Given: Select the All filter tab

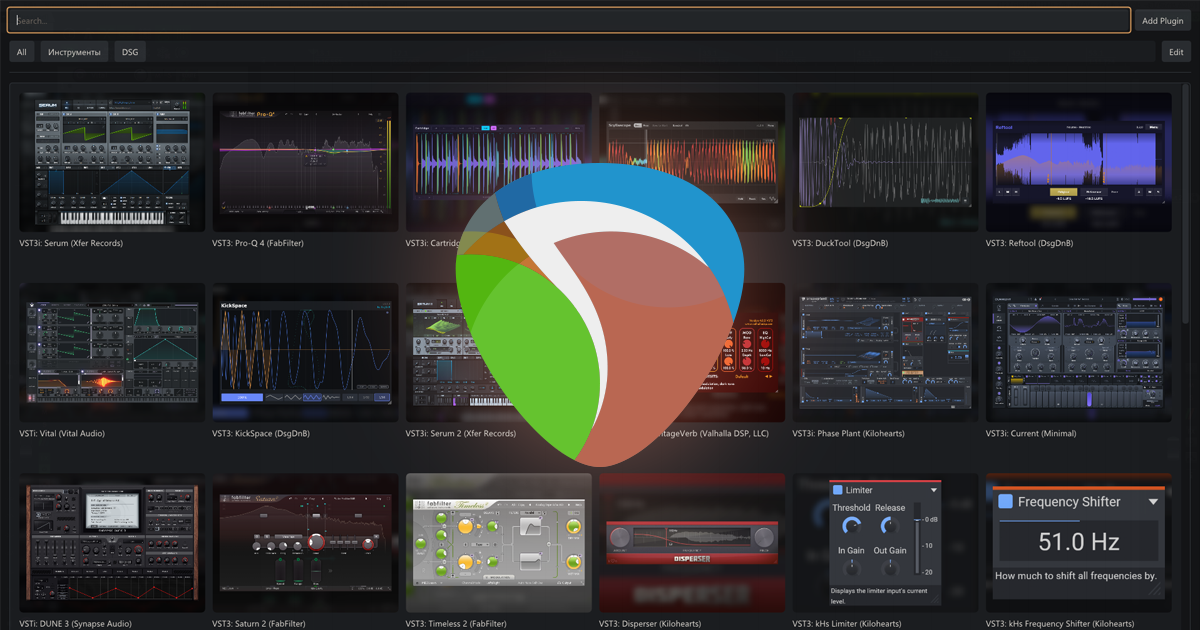Looking at the screenshot, I should [21, 51].
